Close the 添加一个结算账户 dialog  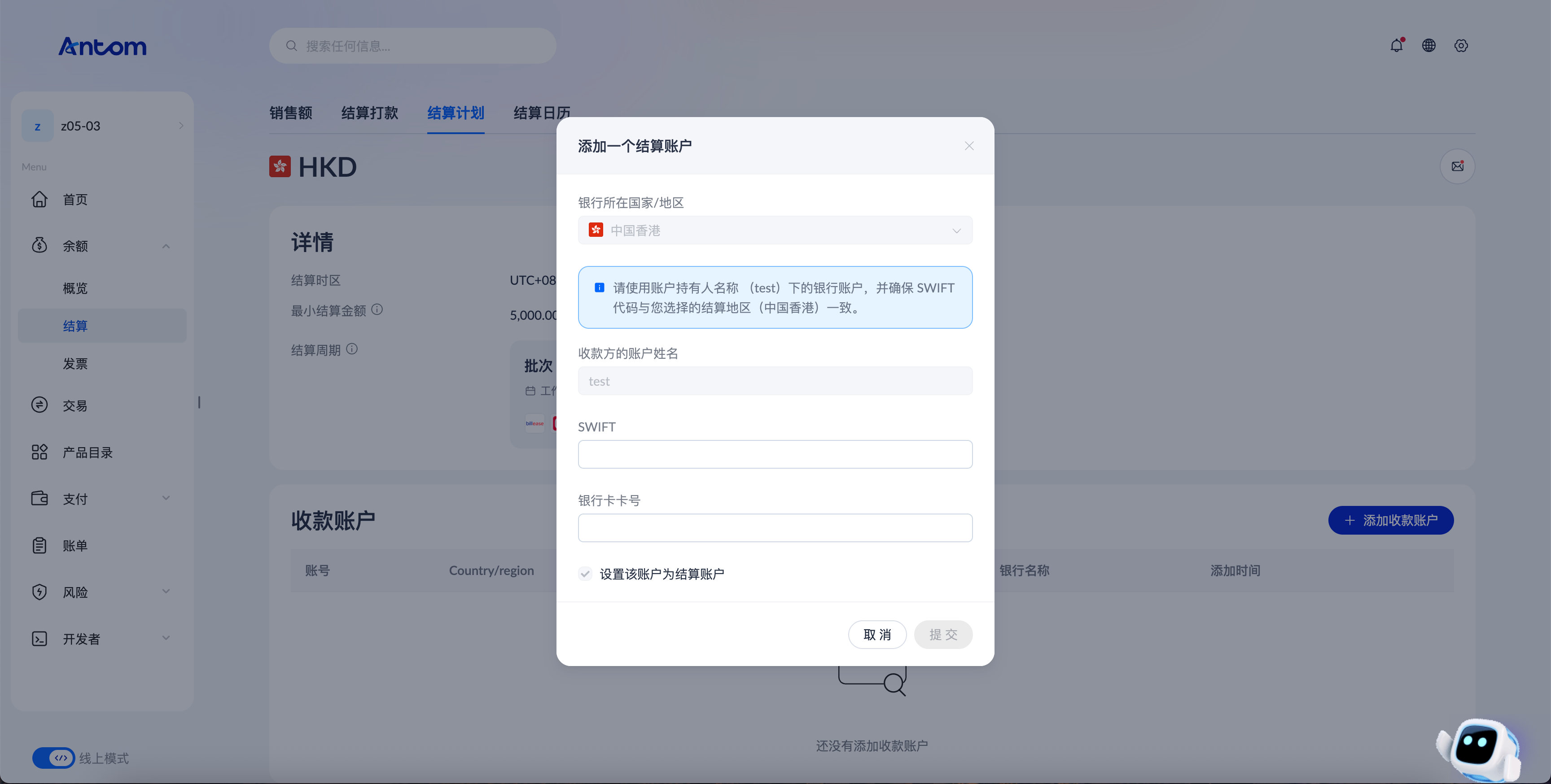coord(969,146)
